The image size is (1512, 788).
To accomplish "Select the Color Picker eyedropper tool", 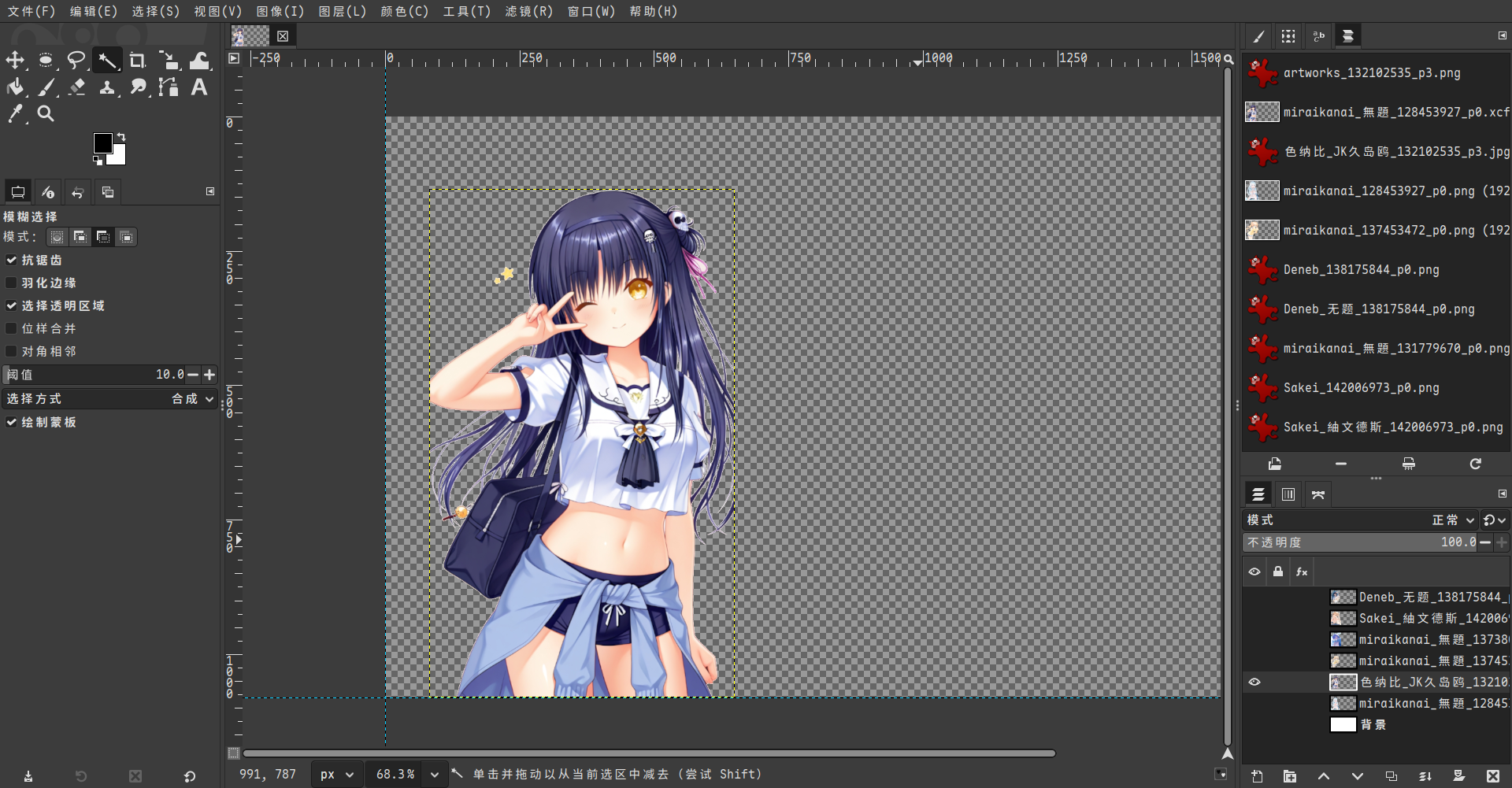I will click(x=15, y=114).
